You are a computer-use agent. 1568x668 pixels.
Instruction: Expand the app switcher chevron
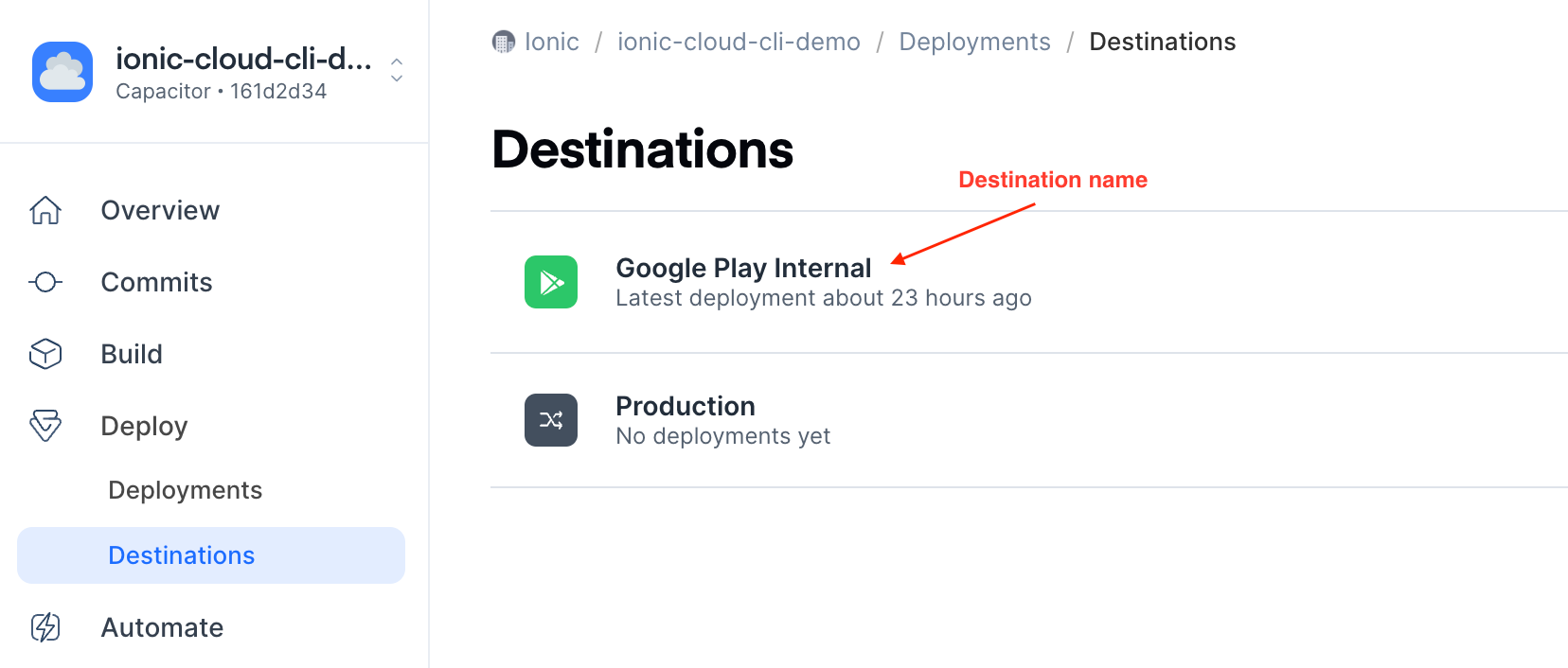pos(397,70)
